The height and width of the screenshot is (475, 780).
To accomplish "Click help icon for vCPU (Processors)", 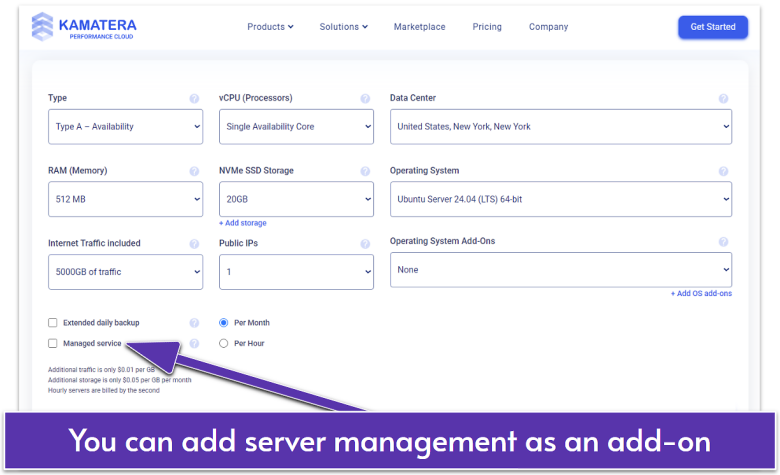I will (x=365, y=99).
